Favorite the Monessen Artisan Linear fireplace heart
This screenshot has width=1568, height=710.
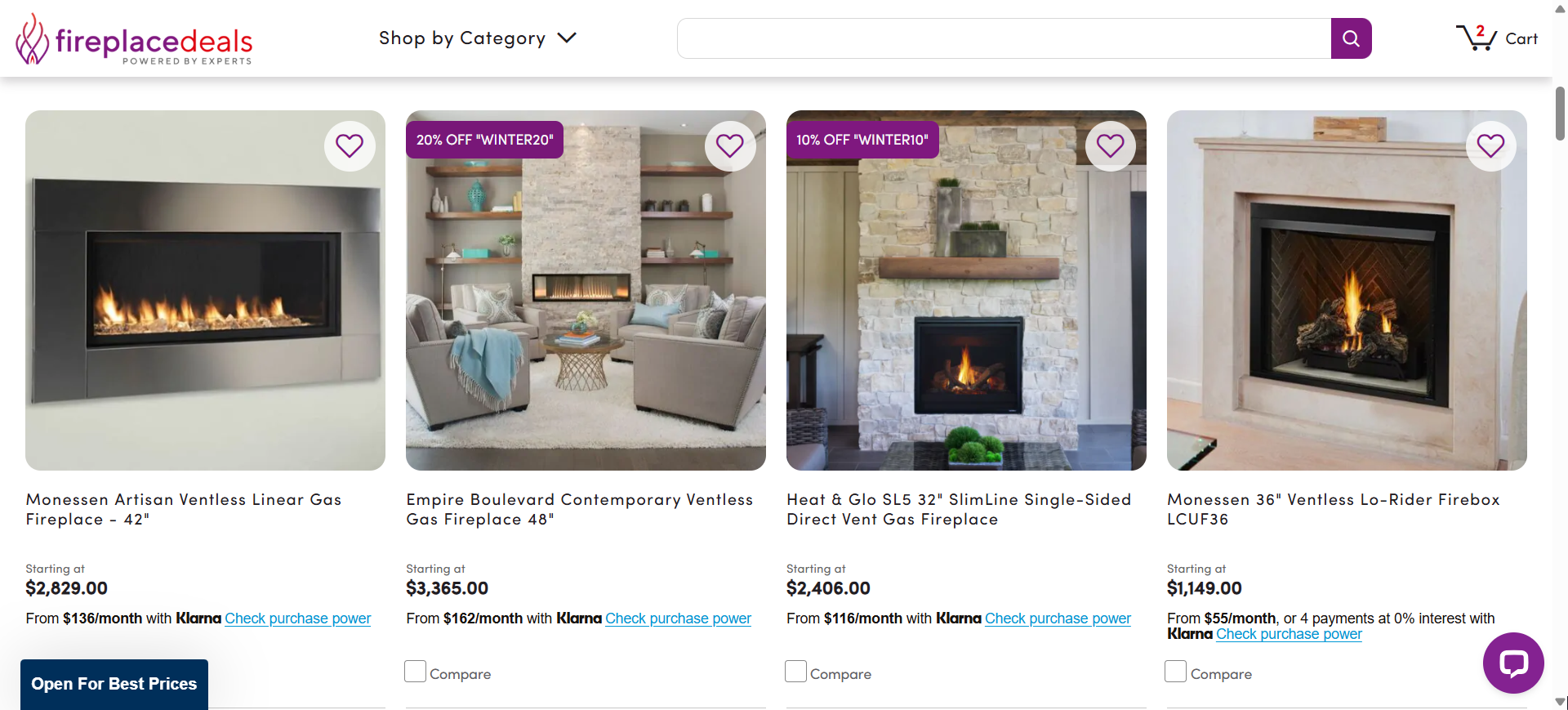(350, 146)
